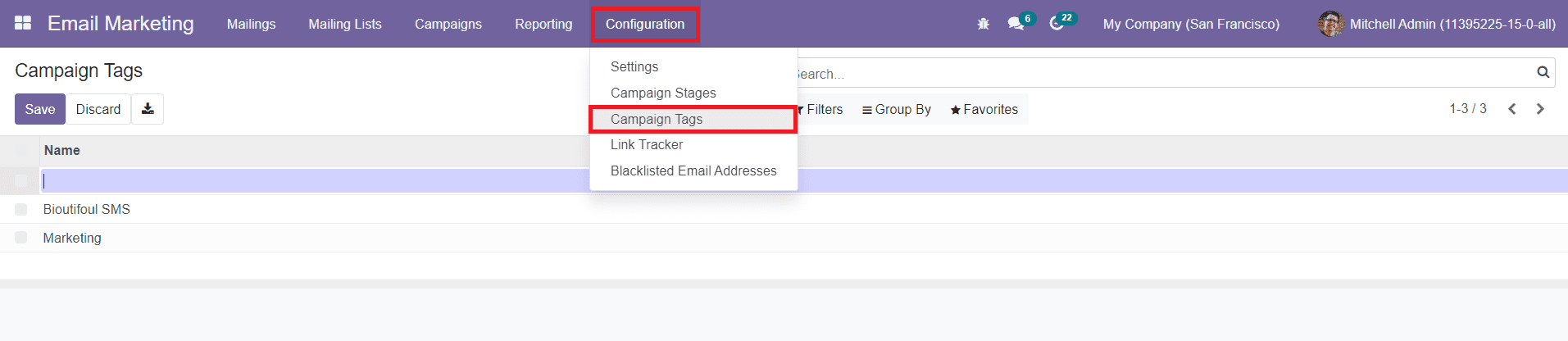The image size is (1568, 341).
Task: Click the Save button
Action: [40, 109]
